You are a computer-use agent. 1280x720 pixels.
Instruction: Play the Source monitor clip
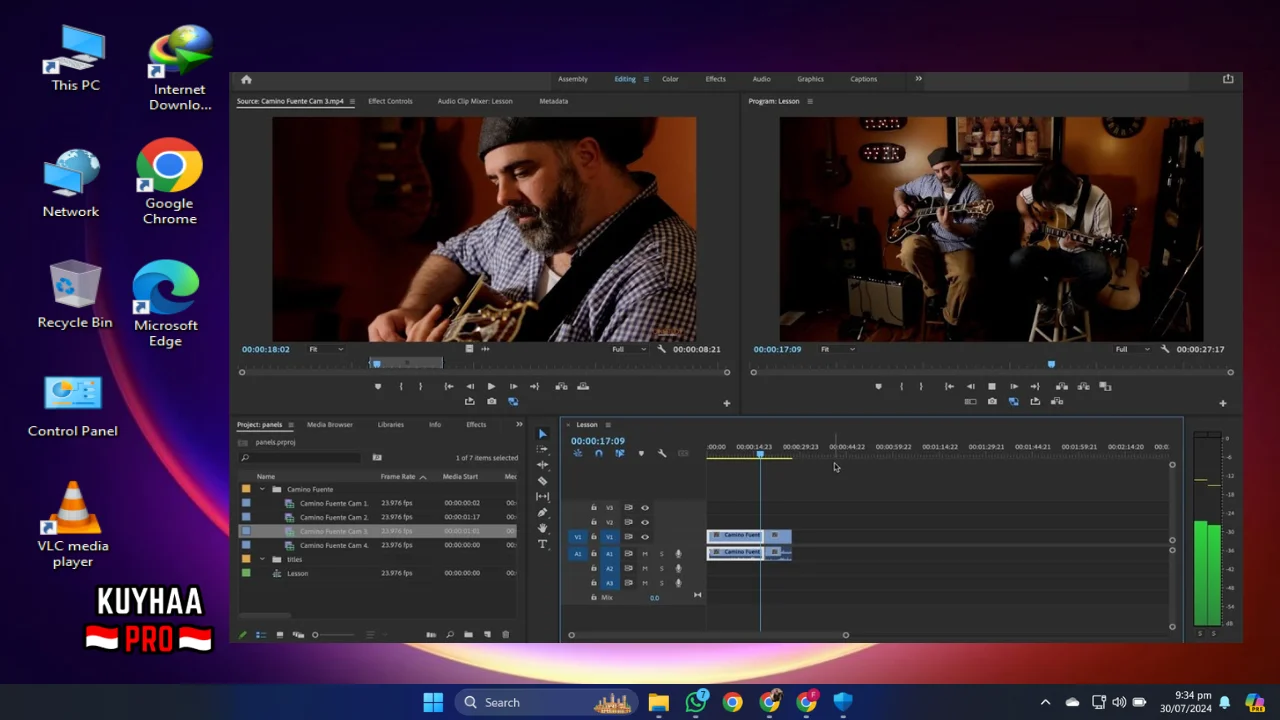(x=491, y=386)
